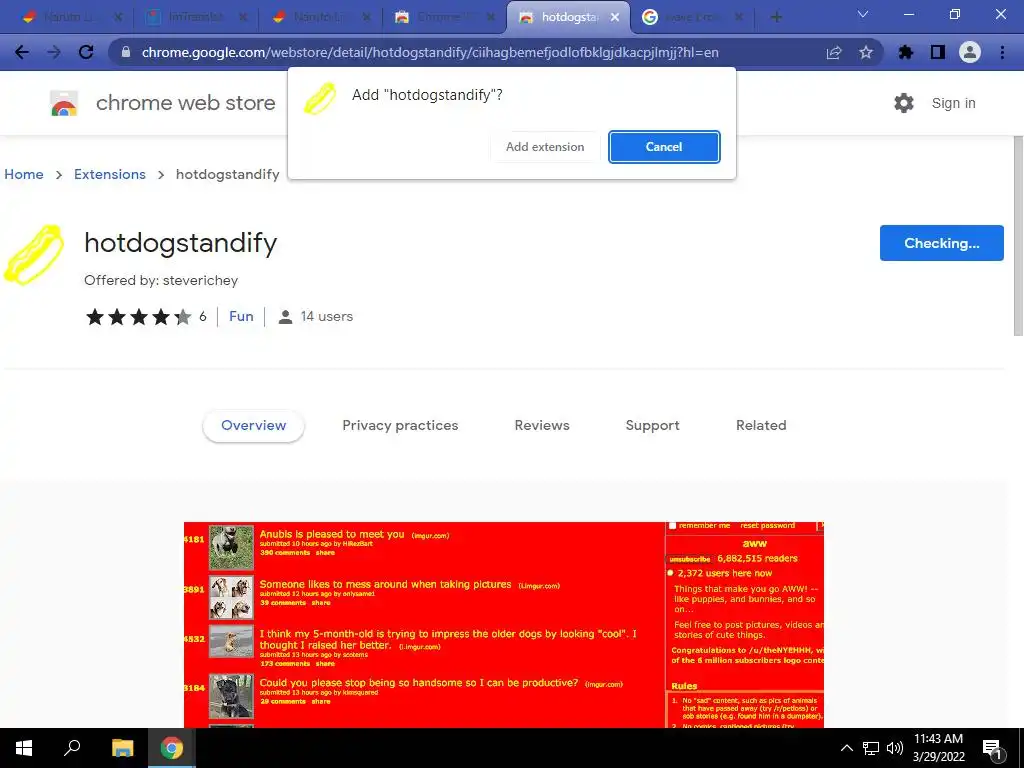
Task: Click the large hotdogstandify extension icon
Action: coord(34,255)
